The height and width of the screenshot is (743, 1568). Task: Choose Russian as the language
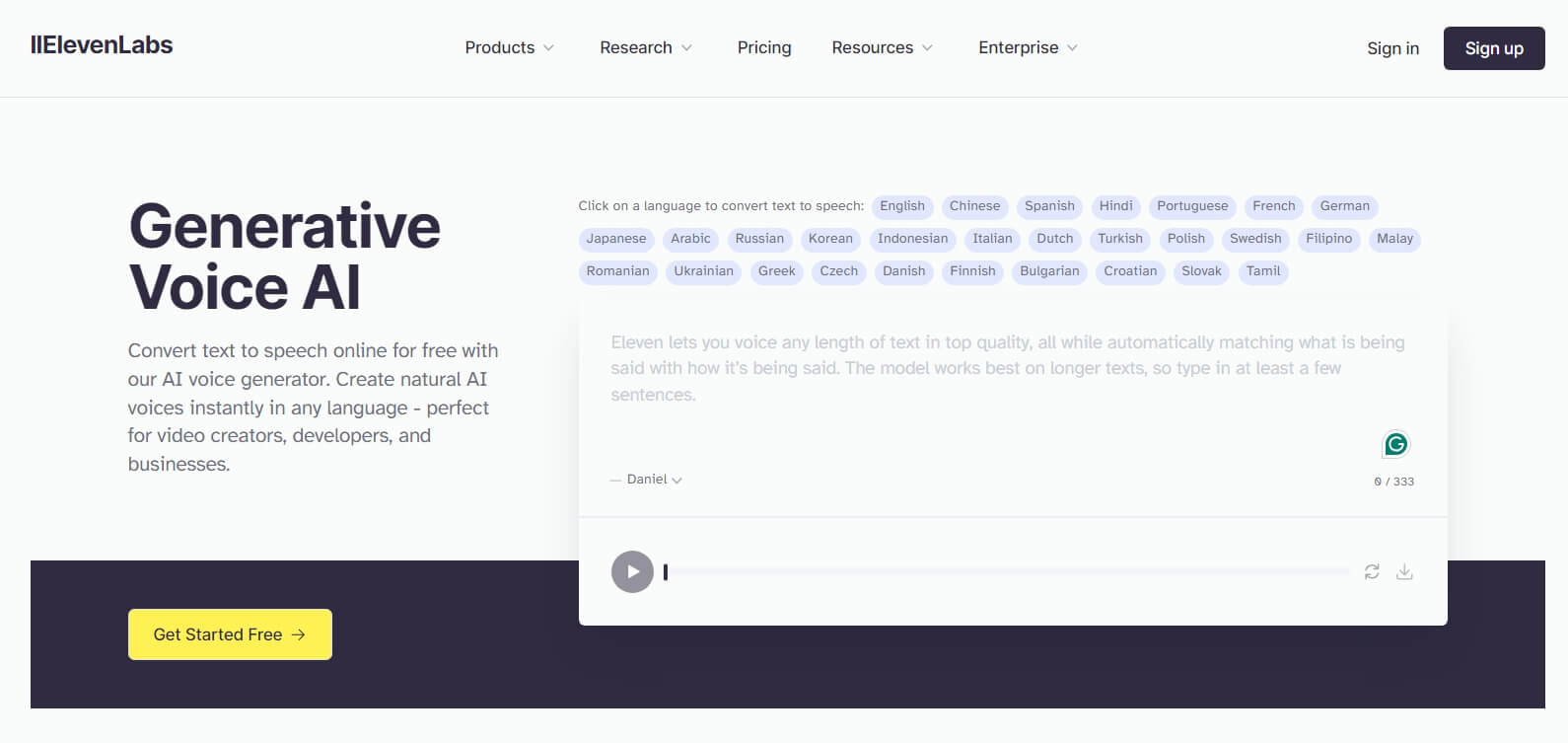click(759, 239)
